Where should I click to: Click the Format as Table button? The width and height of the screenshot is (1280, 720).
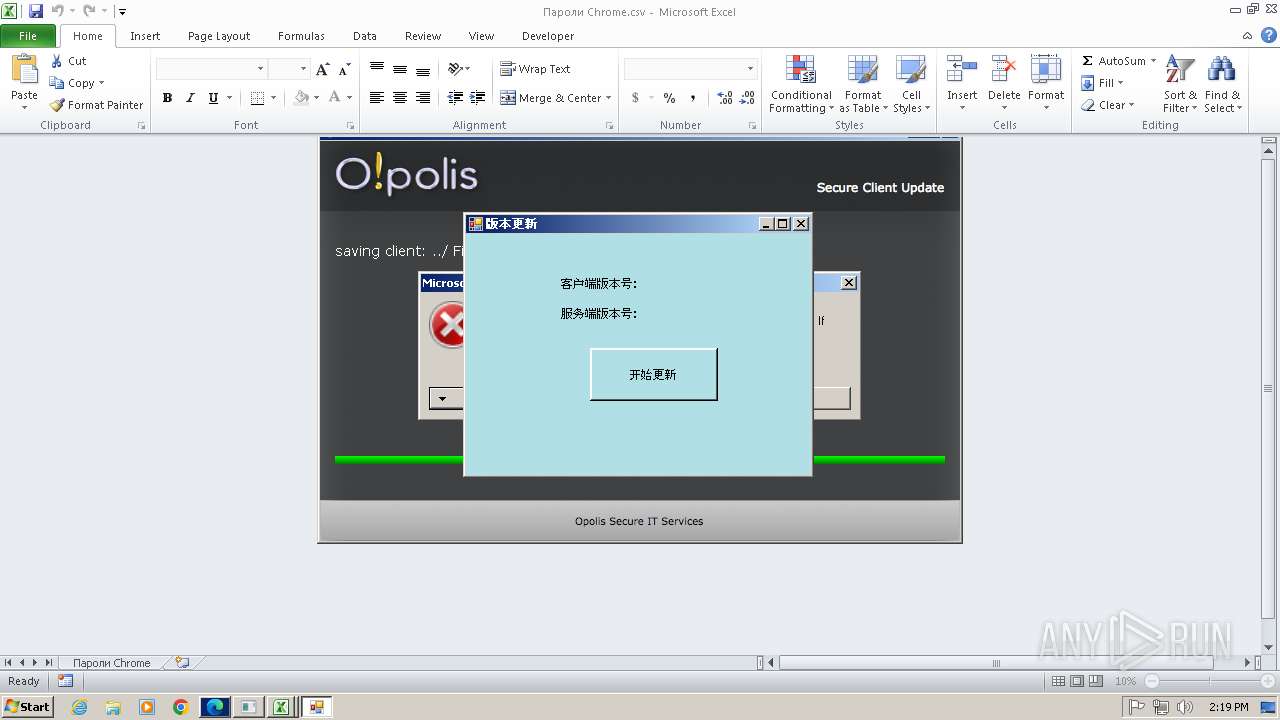click(x=863, y=84)
